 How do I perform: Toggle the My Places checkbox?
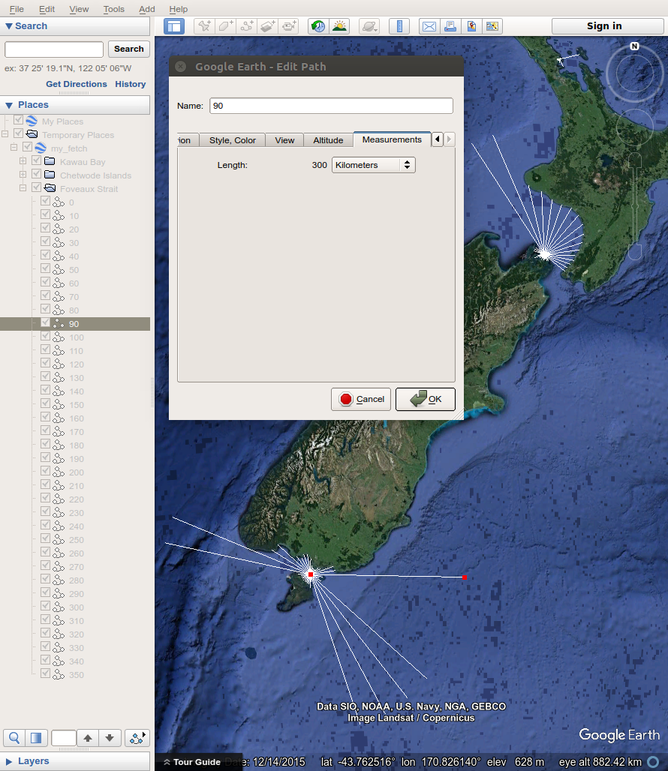(x=18, y=120)
